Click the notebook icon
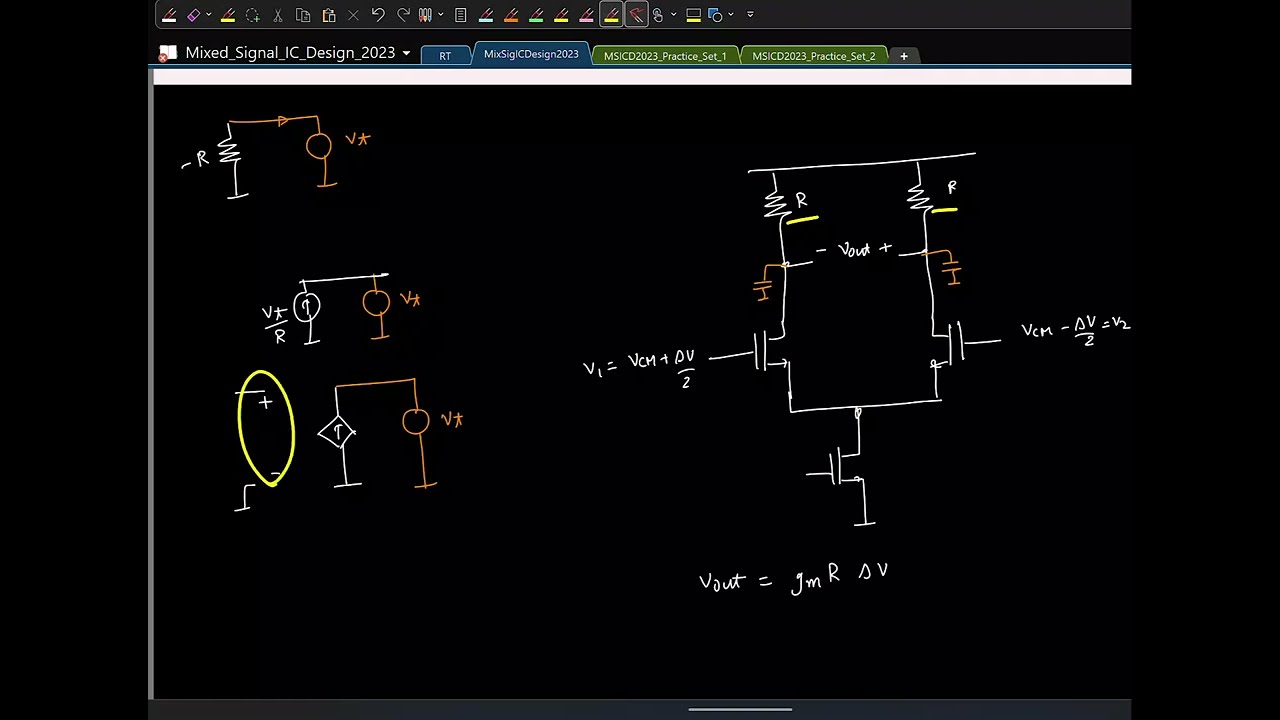This screenshot has width=1280, height=720. pos(168,53)
